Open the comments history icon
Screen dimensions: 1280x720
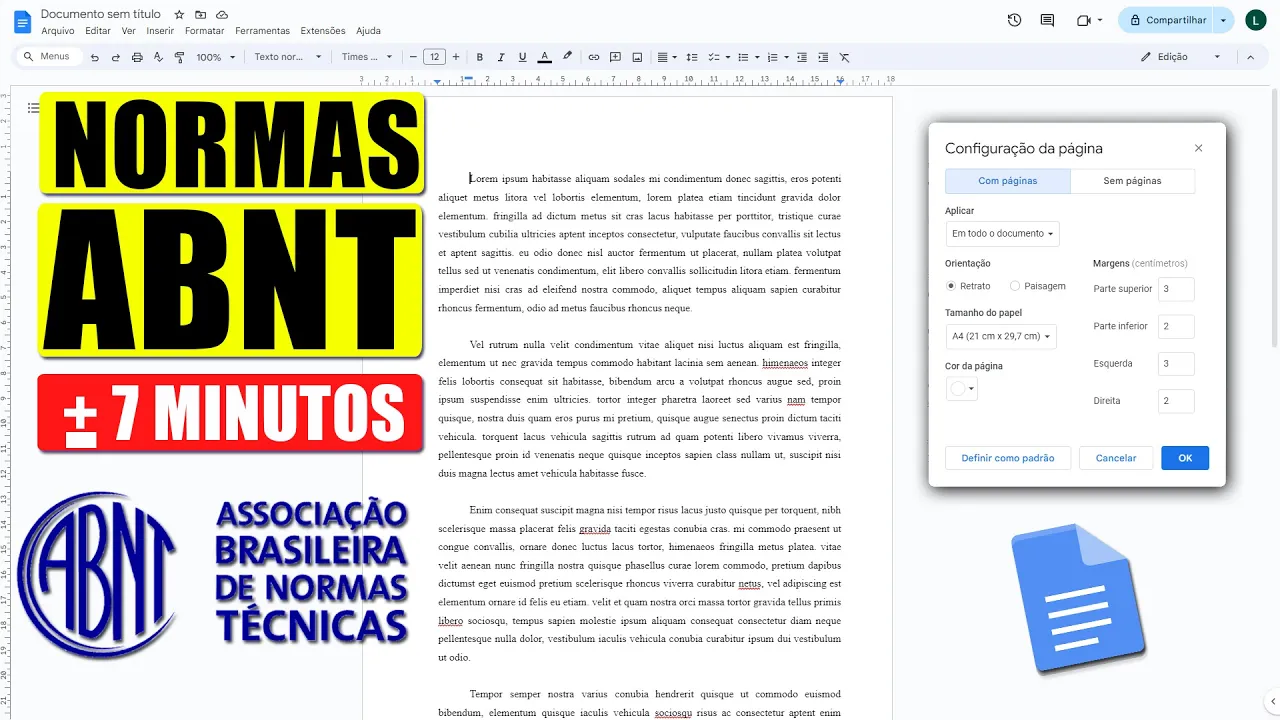click(1047, 20)
